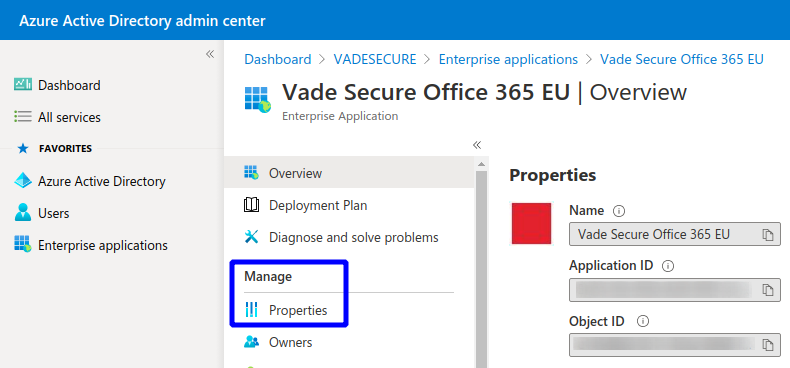Copy the application Name value
The width and height of the screenshot is (790, 368).
[x=767, y=234]
